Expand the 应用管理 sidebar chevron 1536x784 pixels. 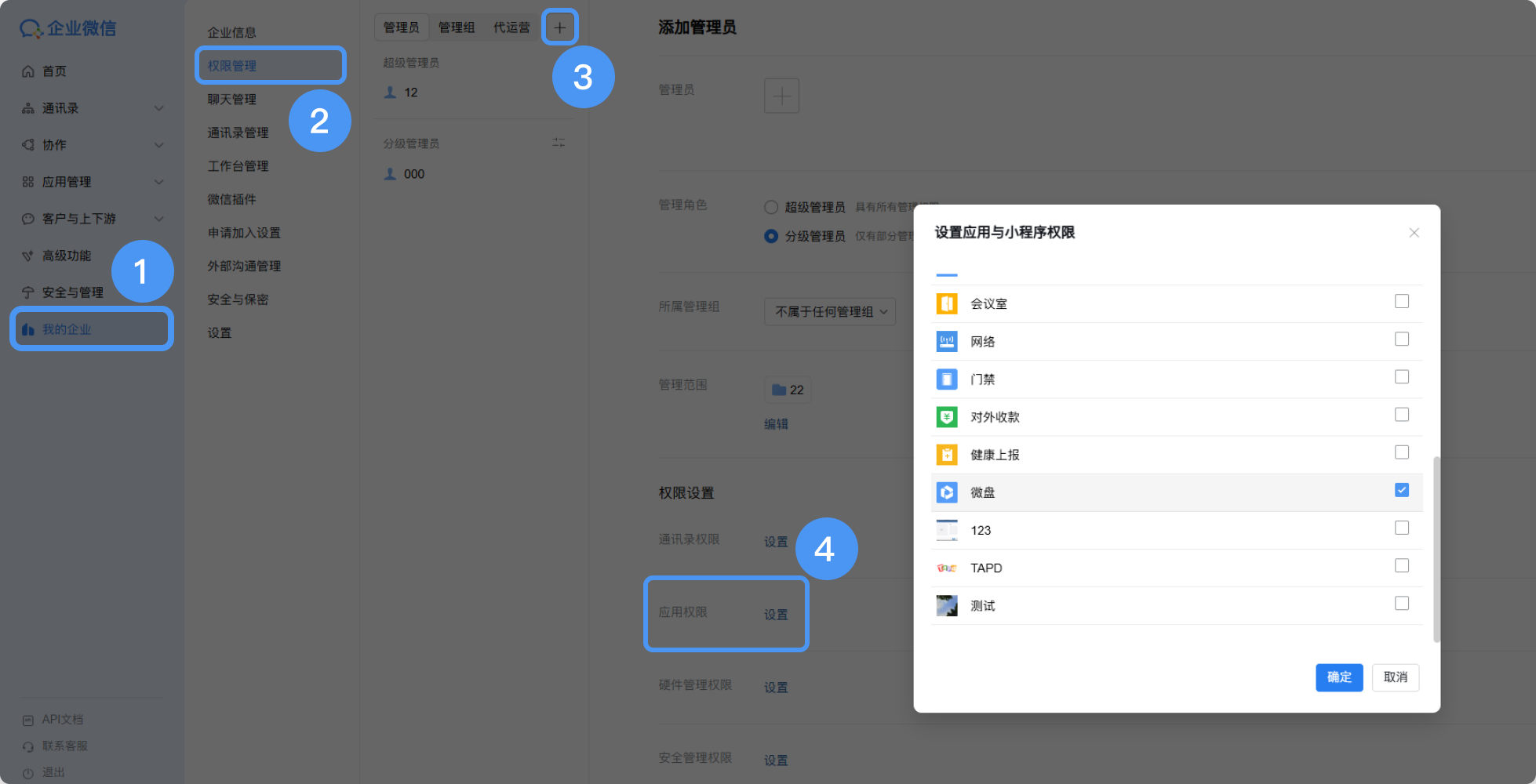[x=158, y=182]
